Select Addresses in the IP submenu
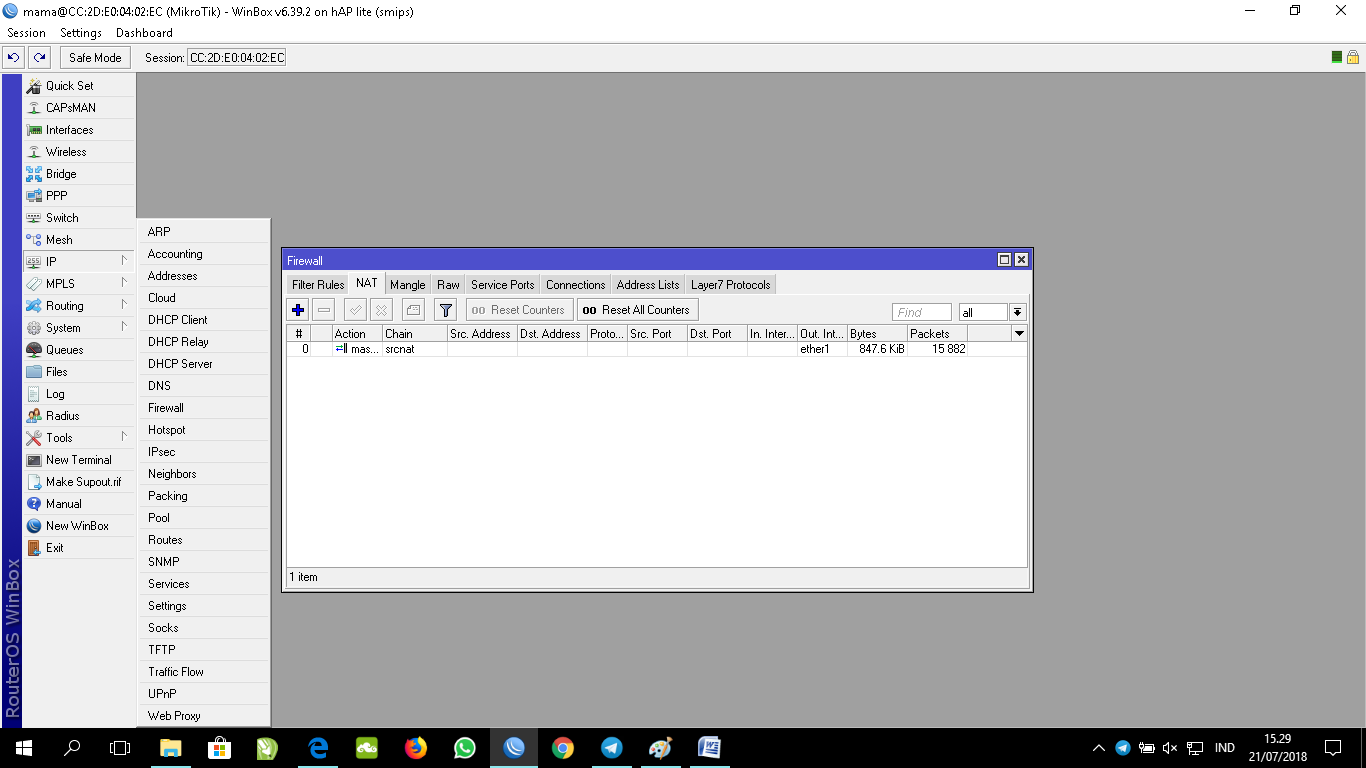Screen dimensions: 1366x768 tap(204, 276)
